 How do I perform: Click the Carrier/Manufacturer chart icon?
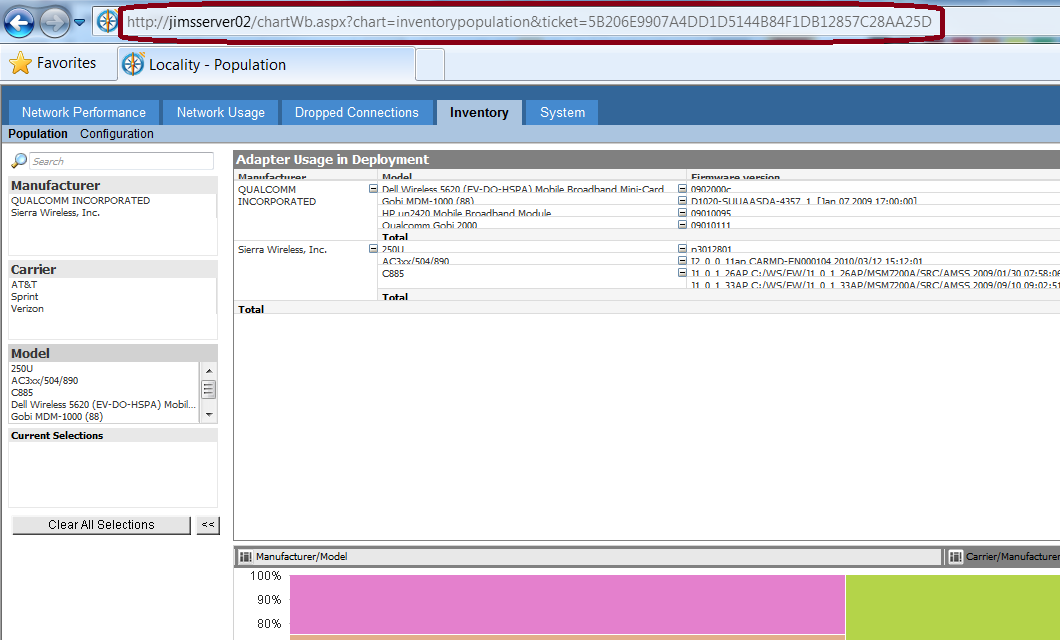[x=955, y=557]
